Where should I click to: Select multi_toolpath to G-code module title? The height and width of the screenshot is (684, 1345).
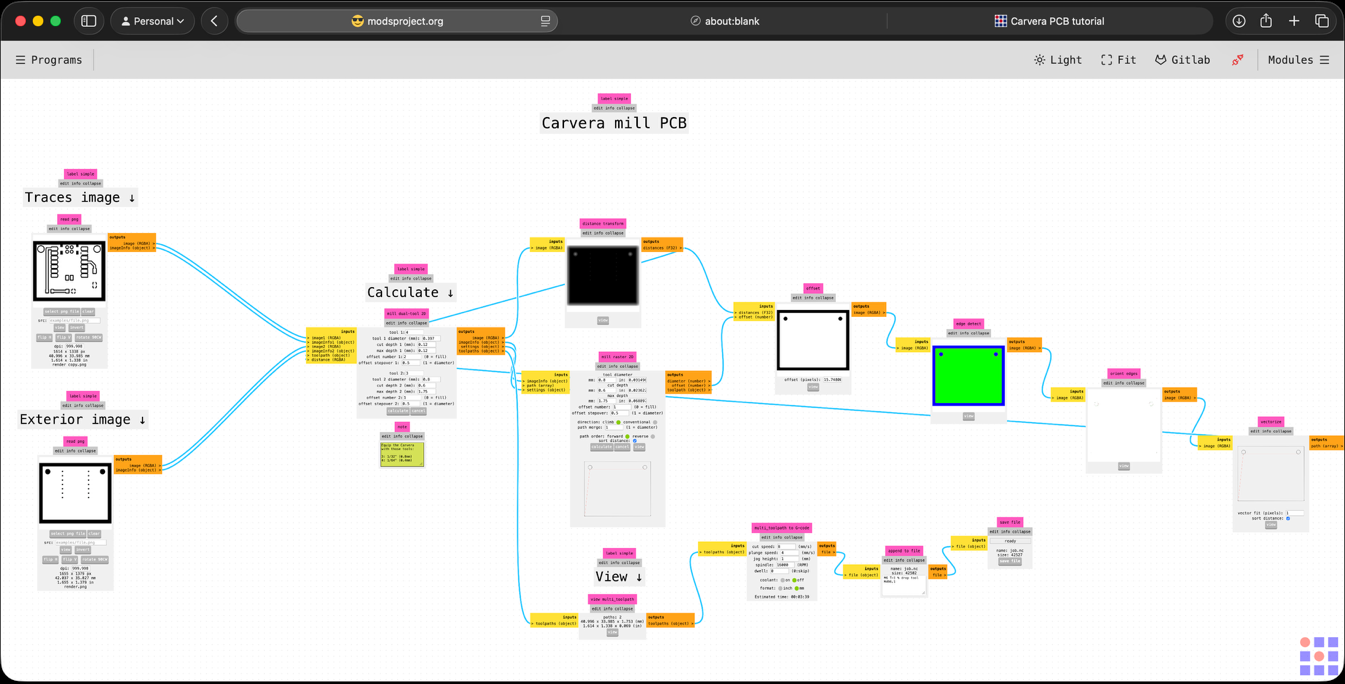click(782, 528)
